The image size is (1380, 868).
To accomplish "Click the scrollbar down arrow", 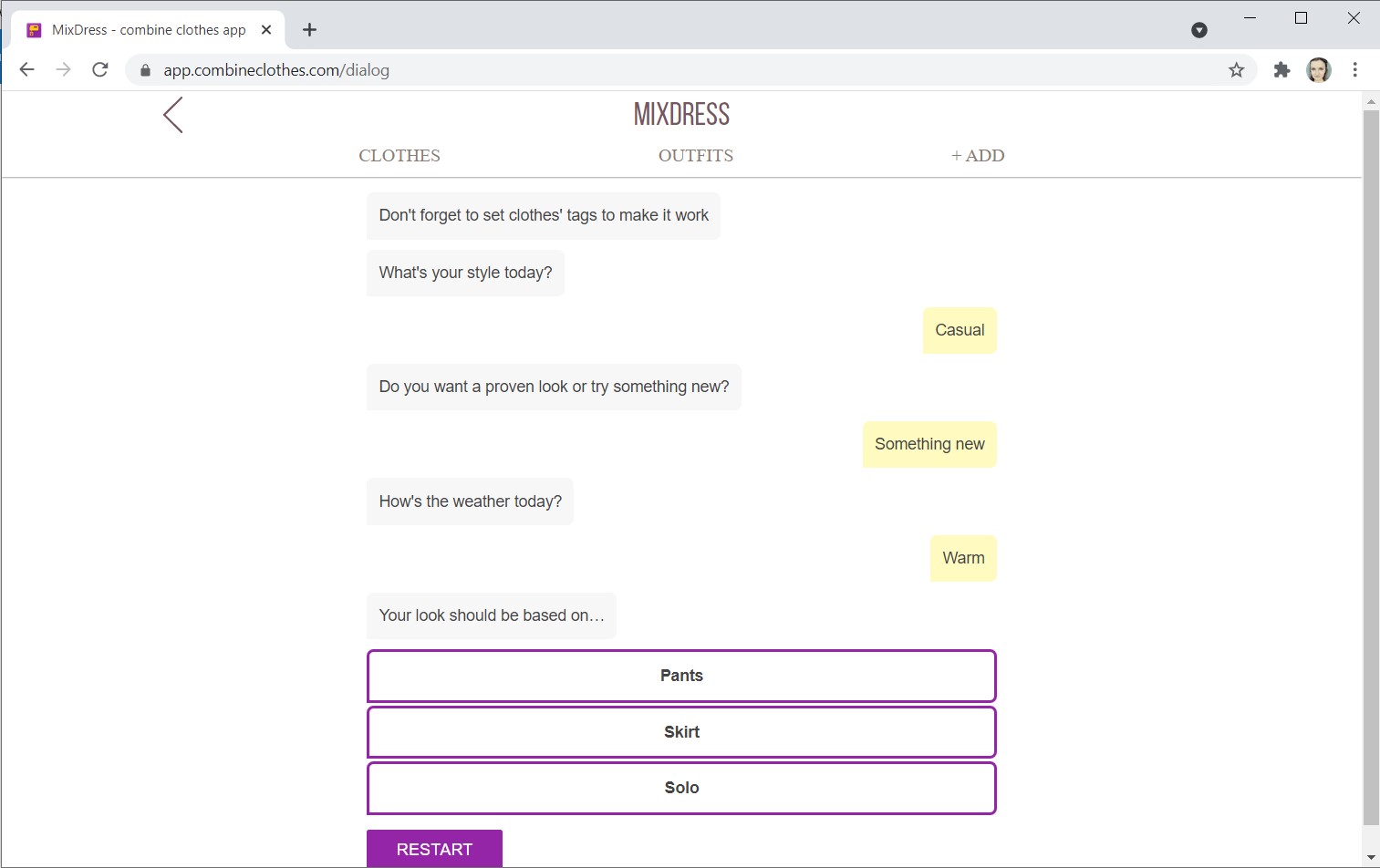I will tap(1371, 858).
